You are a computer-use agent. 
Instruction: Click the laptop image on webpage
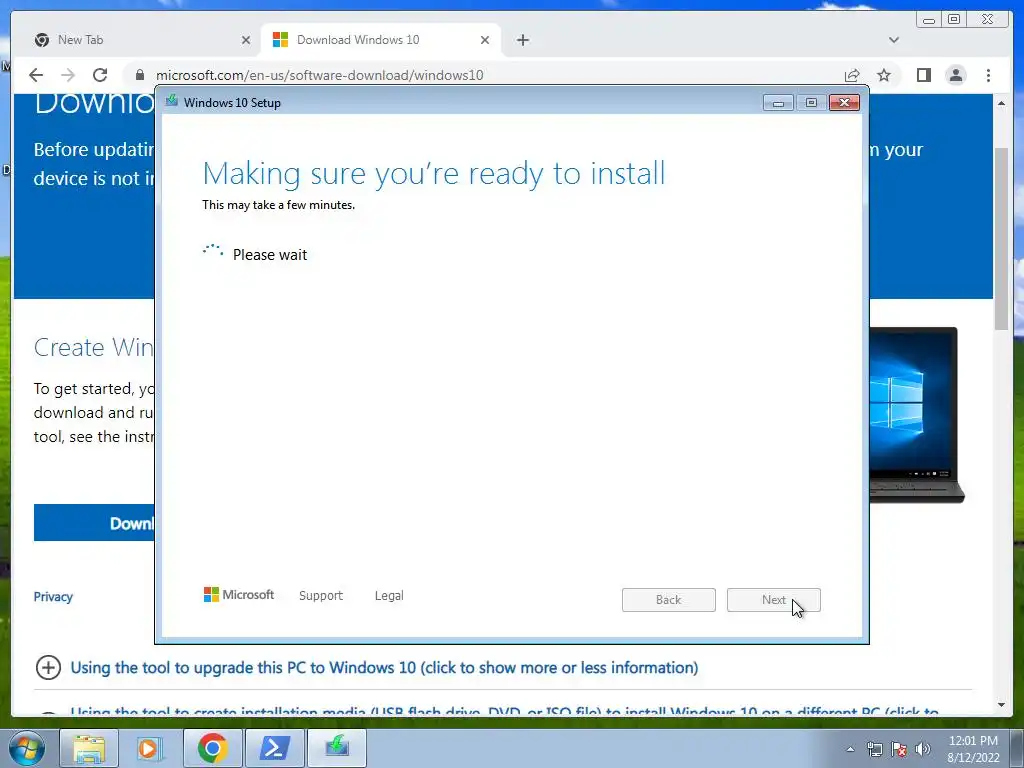click(x=916, y=415)
